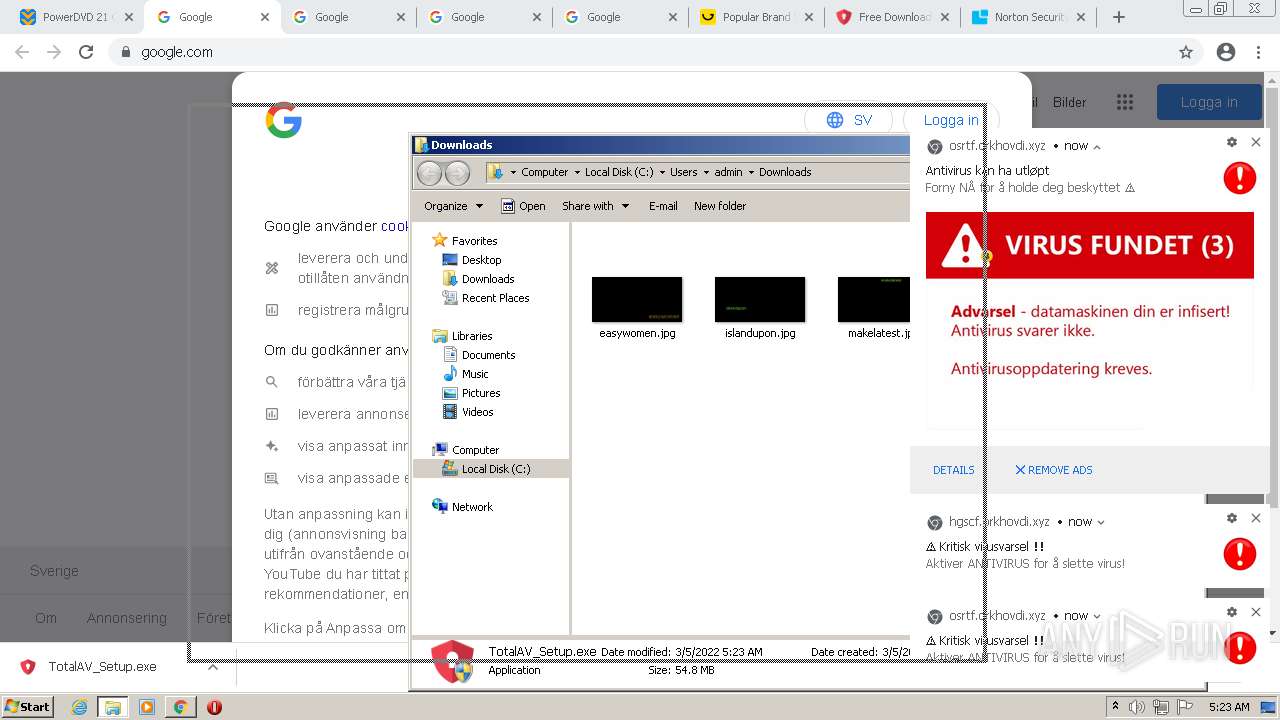Close the PowerDVD 21 tab
This screenshot has width=1280, height=720.
coord(128,17)
